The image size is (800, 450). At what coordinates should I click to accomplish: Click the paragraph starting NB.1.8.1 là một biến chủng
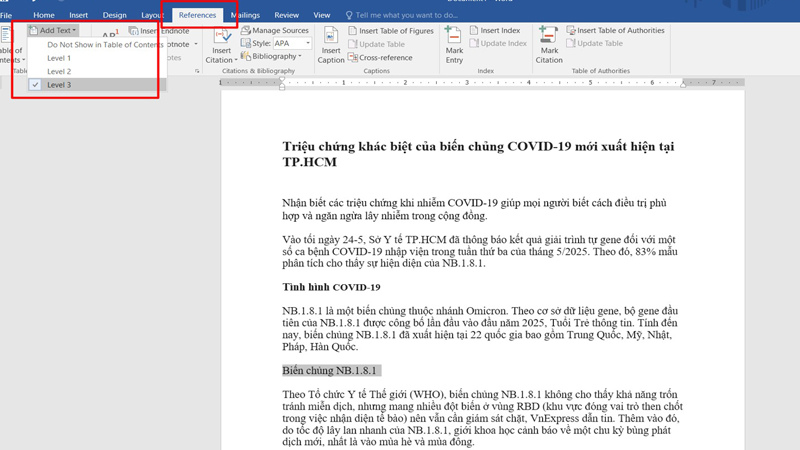(x=480, y=329)
